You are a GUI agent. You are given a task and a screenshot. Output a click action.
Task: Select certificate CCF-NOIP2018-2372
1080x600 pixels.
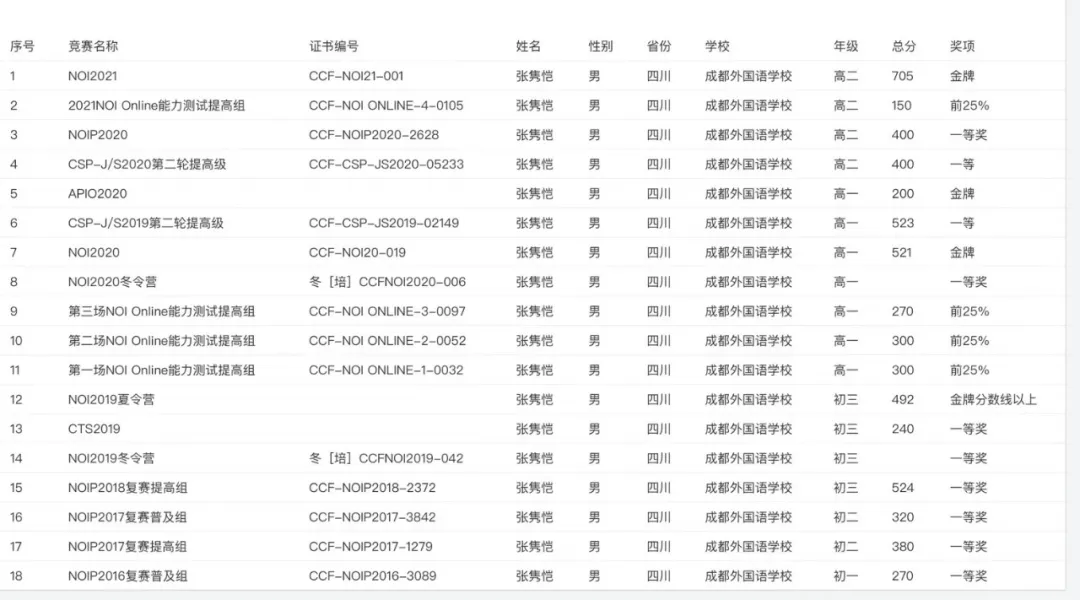[372, 488]
